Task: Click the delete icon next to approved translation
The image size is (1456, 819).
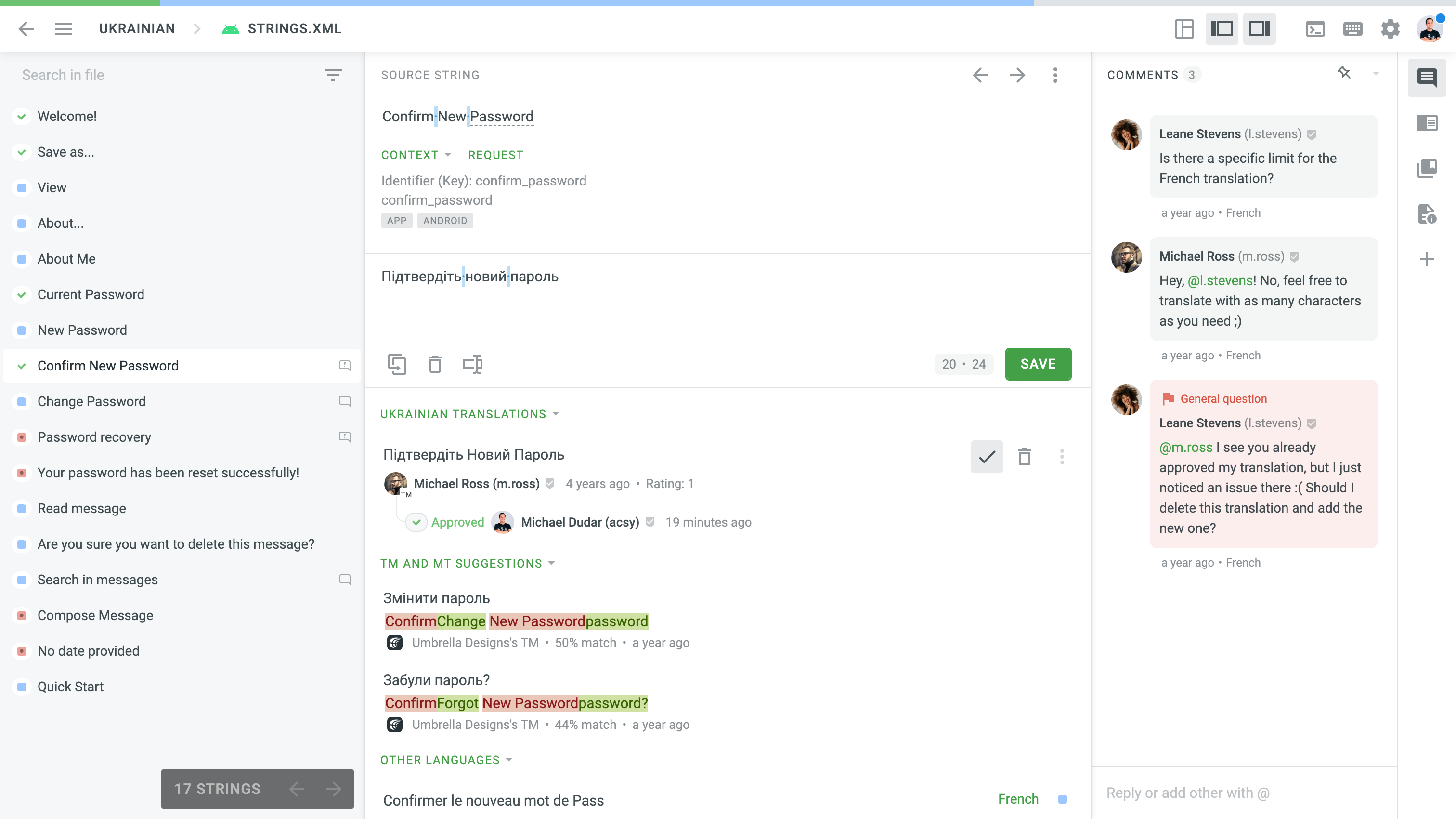Action: [1025, 456]
